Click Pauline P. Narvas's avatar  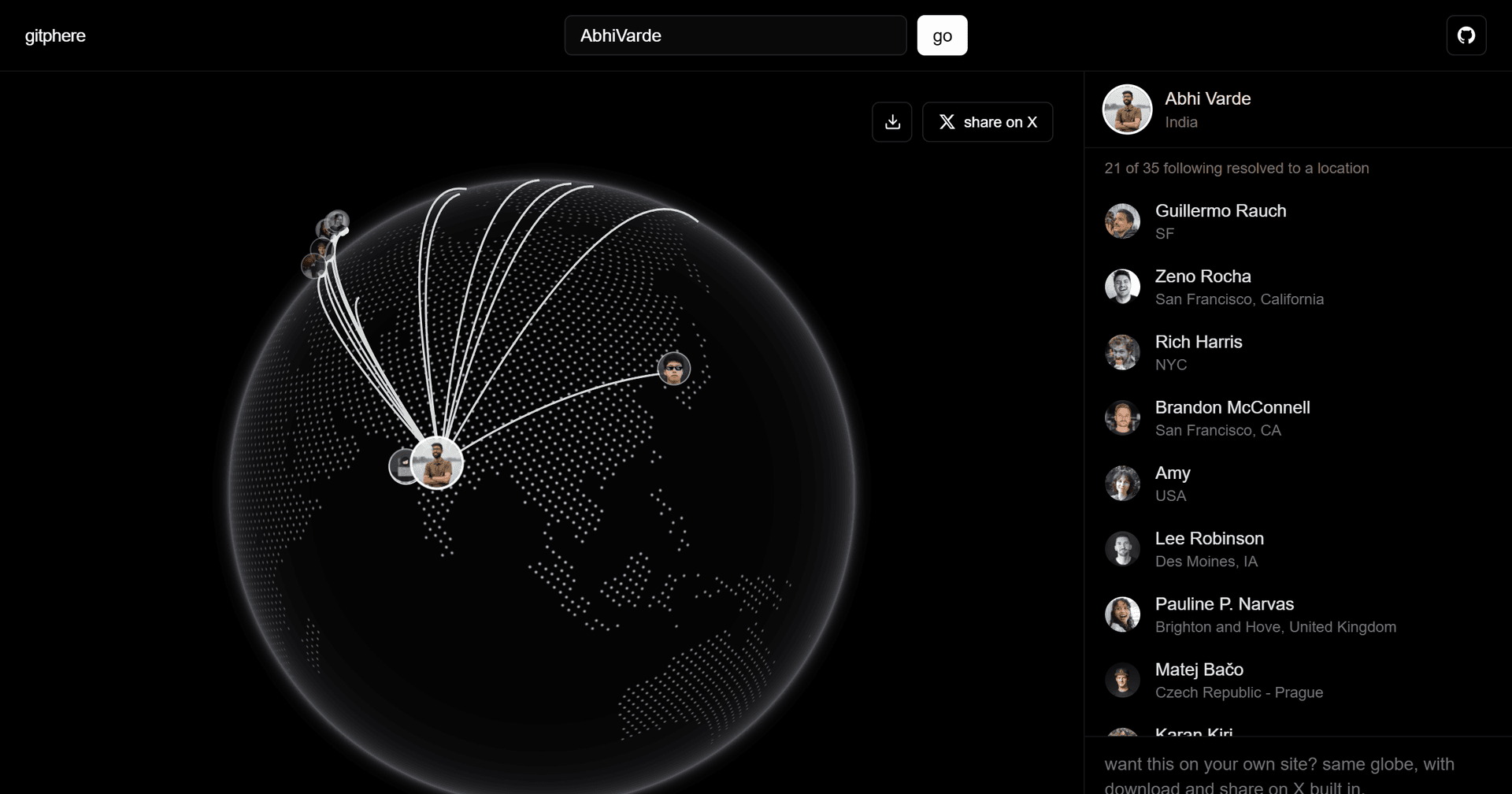(x=1122, y=614)
